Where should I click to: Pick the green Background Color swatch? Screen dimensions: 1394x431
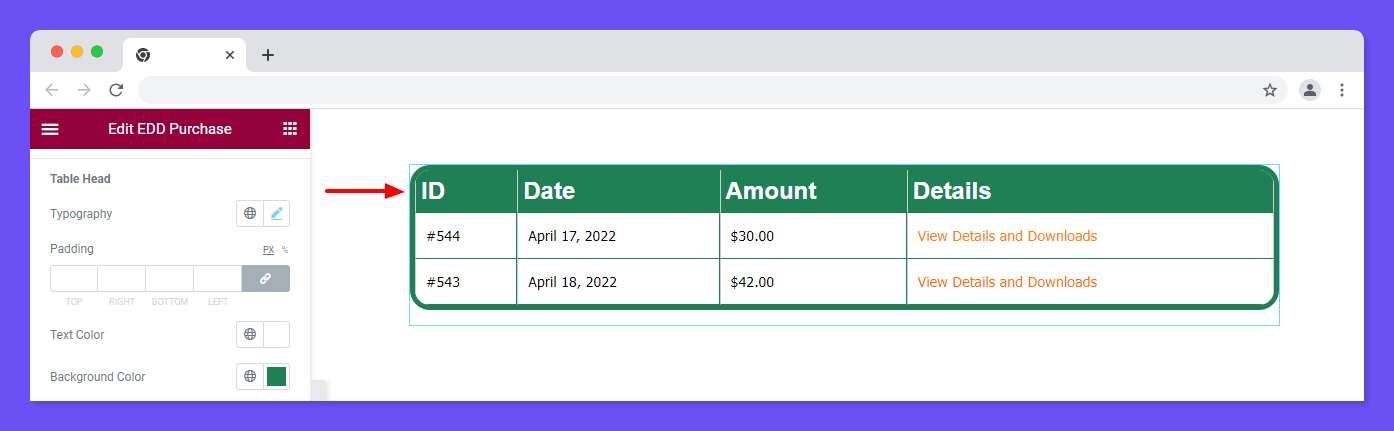277,376
